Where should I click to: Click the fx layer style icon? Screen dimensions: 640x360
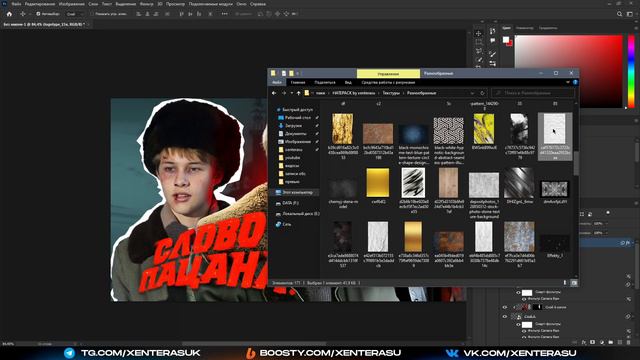point(584,342)
